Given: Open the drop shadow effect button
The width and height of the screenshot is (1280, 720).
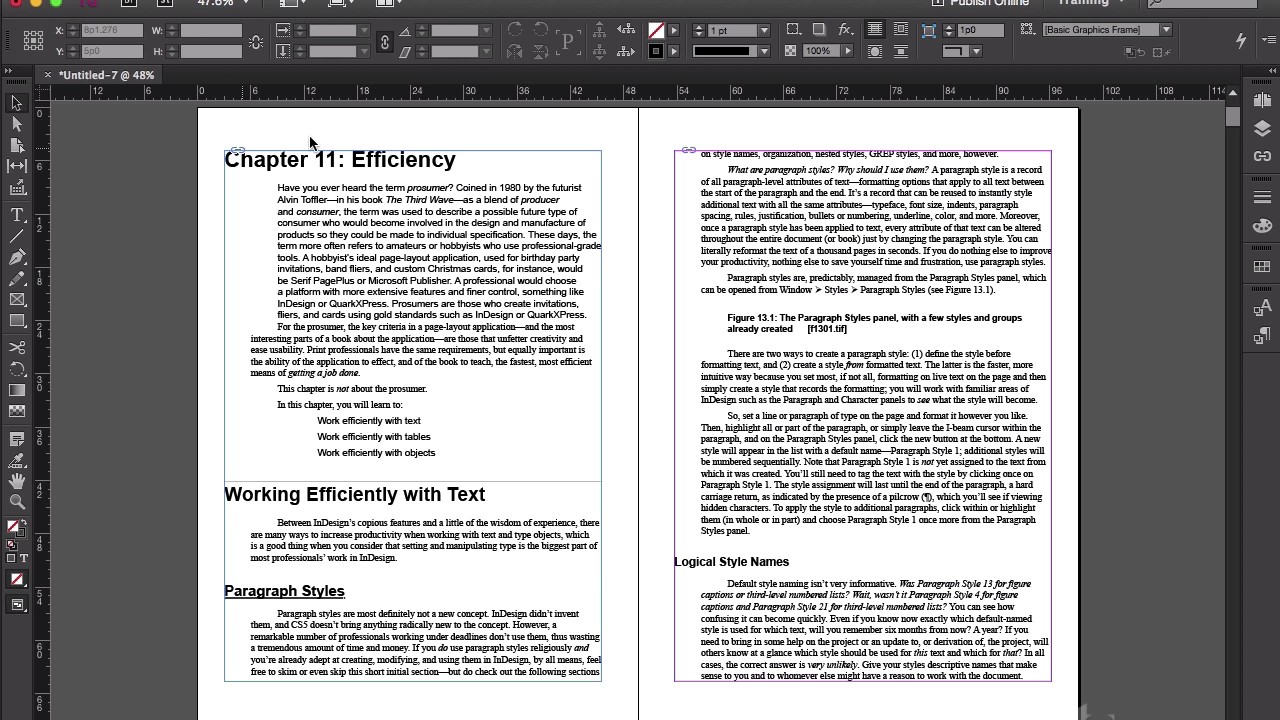Looking at the screenshot, I should pos(819,30).
